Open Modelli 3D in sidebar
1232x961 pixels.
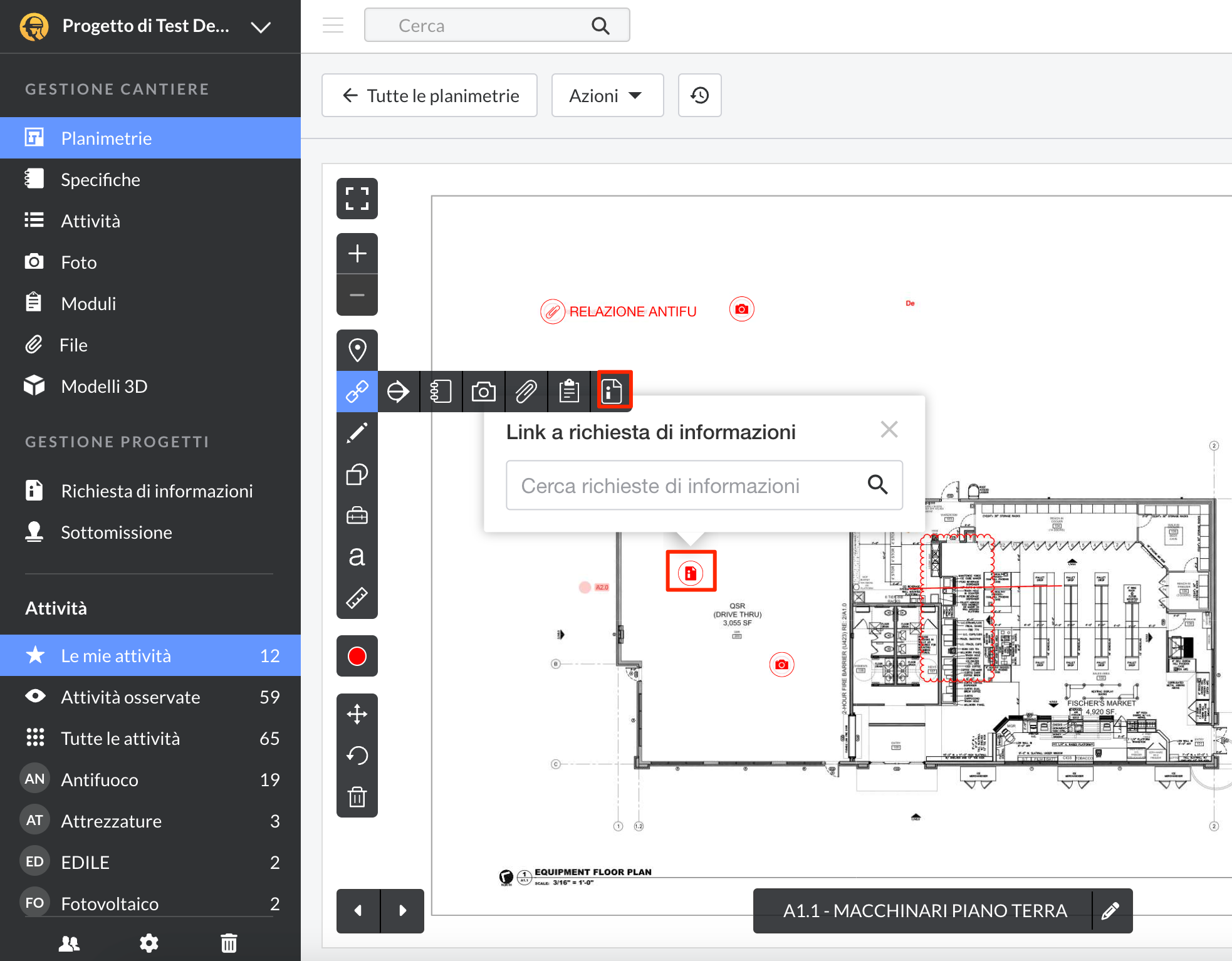150,386
